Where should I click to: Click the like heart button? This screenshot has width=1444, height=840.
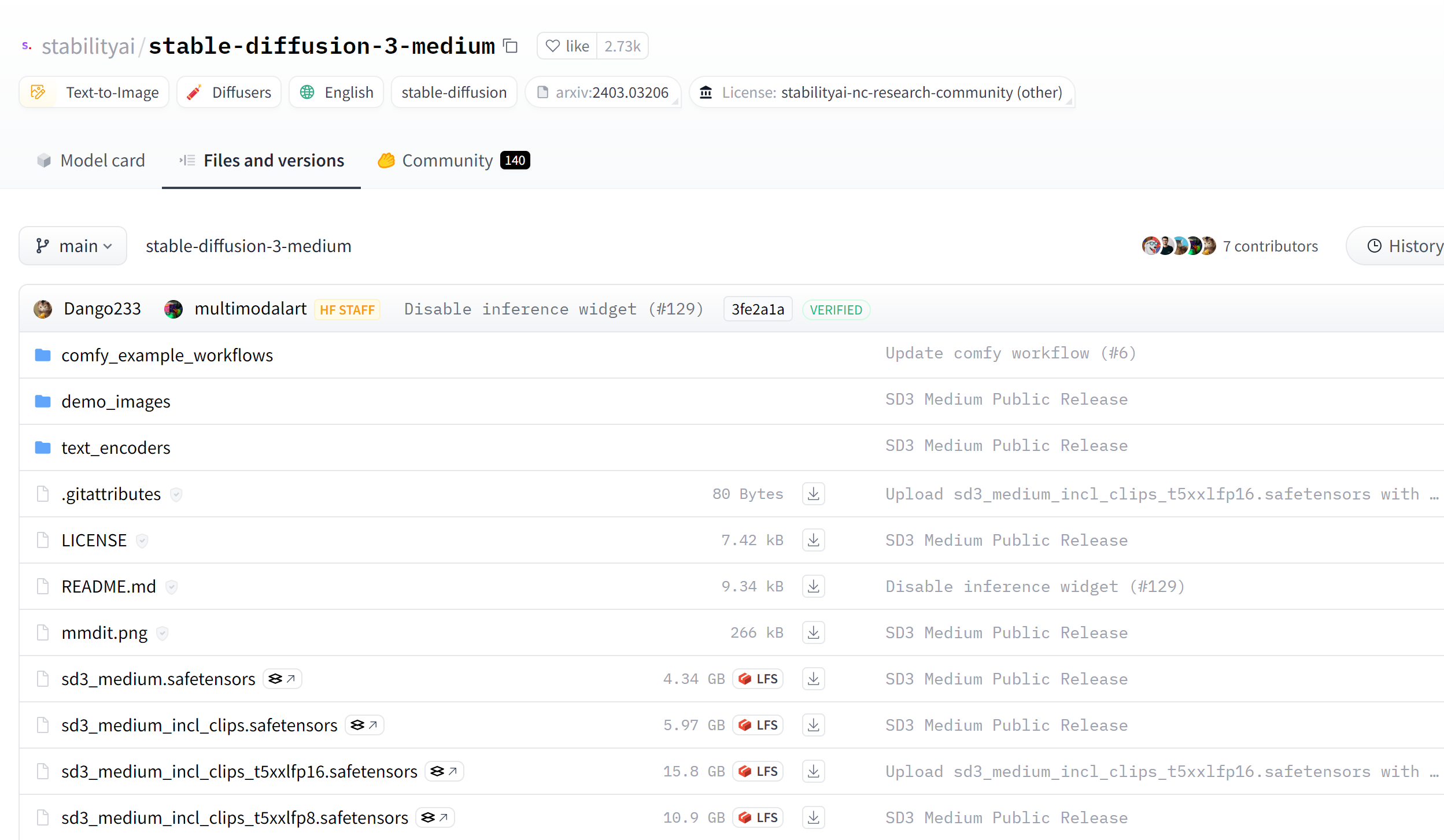click(567, 46)
